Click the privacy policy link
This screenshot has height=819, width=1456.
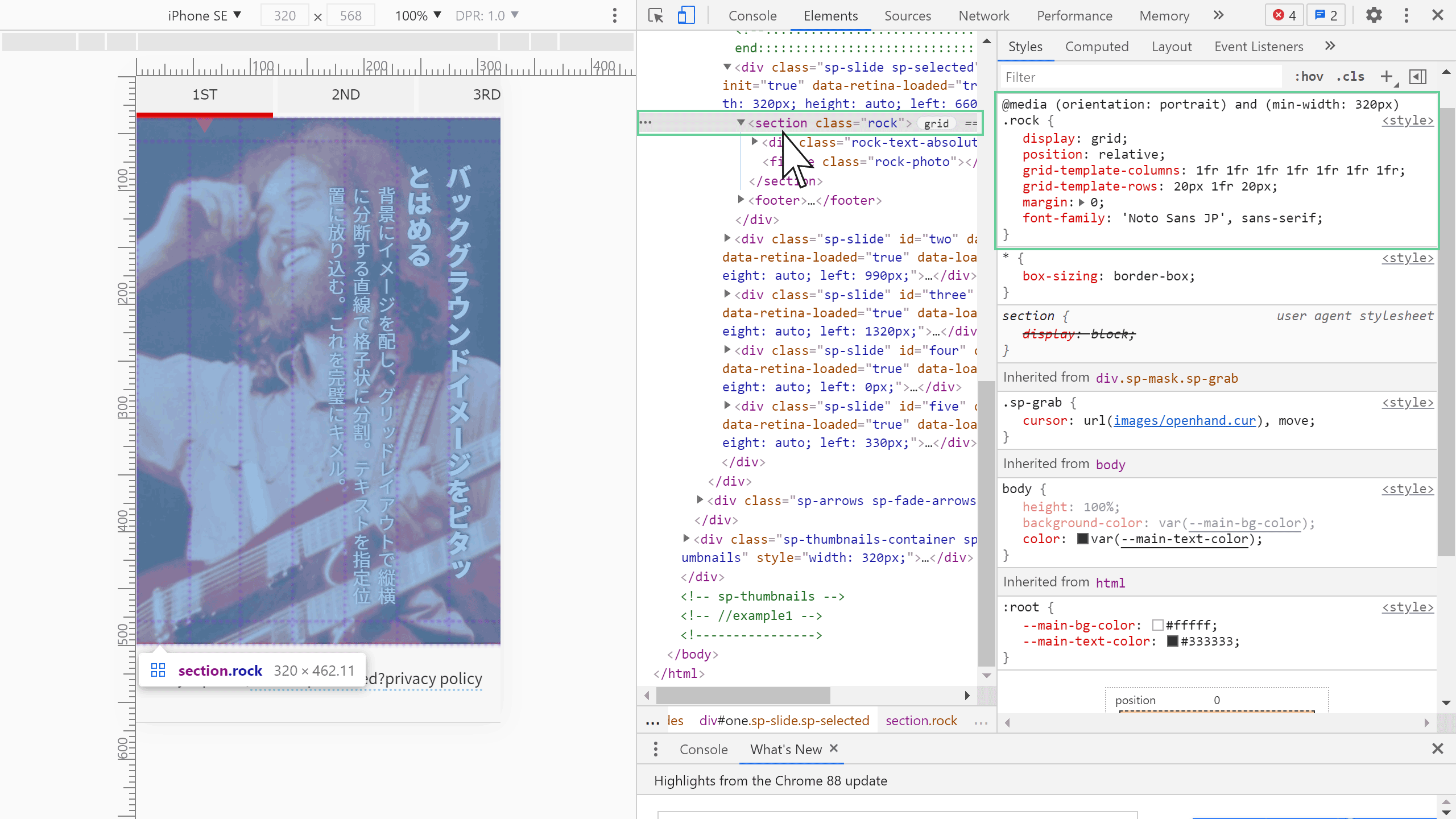[x=433, y=679]
